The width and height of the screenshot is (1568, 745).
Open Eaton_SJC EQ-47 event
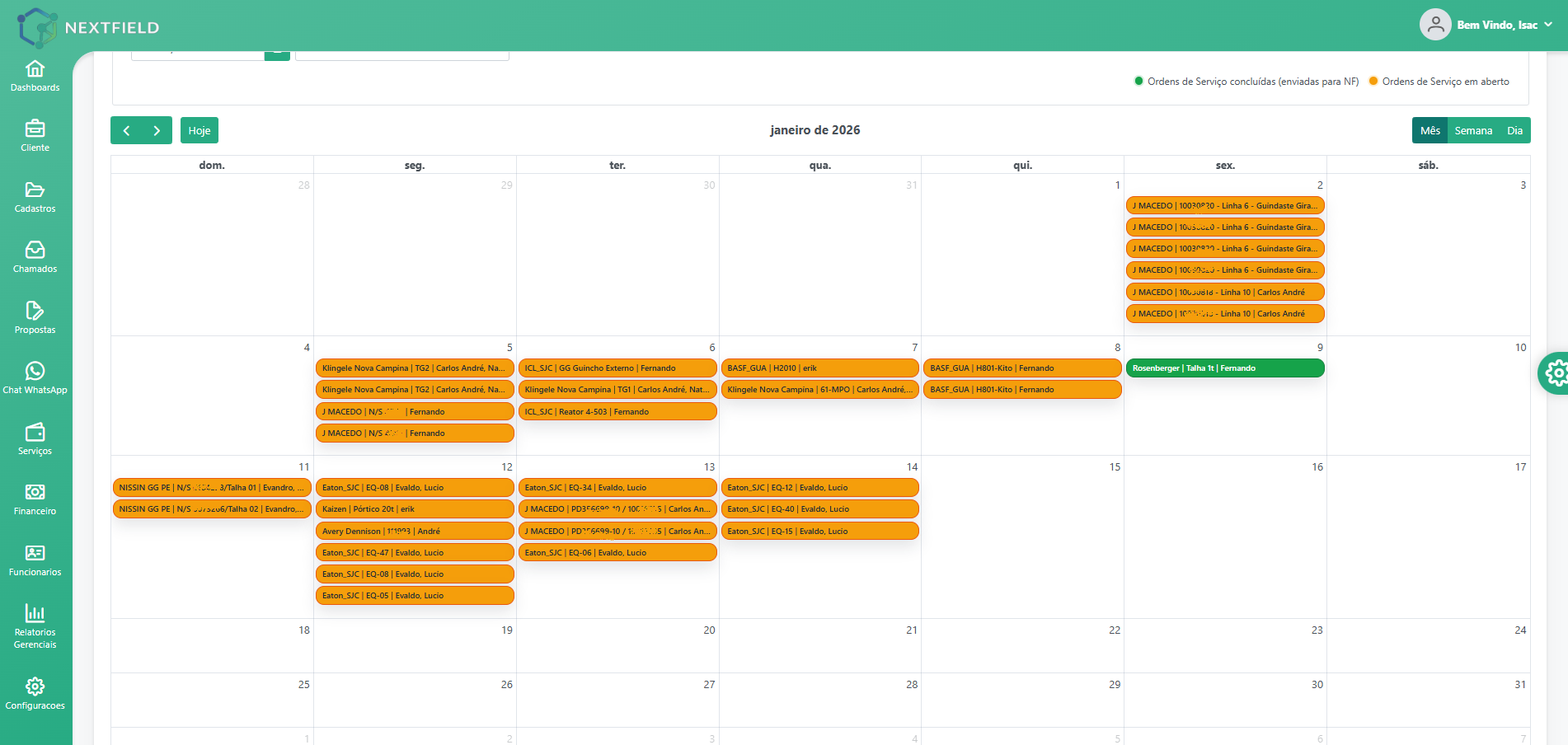point(415,552)
